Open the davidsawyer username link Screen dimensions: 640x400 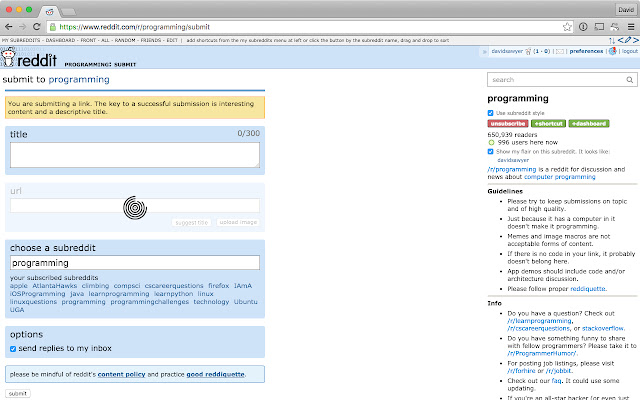507,51
